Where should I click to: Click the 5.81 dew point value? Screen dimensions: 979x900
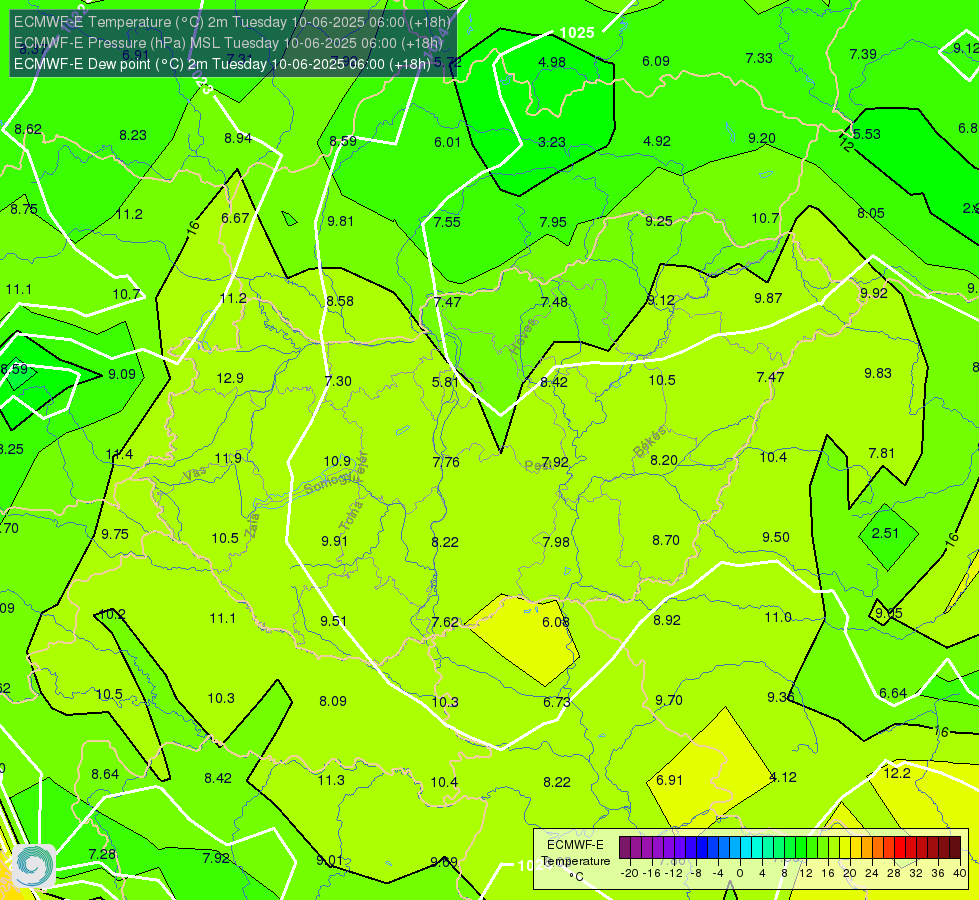pyautogui.click(x=445, y=382)
